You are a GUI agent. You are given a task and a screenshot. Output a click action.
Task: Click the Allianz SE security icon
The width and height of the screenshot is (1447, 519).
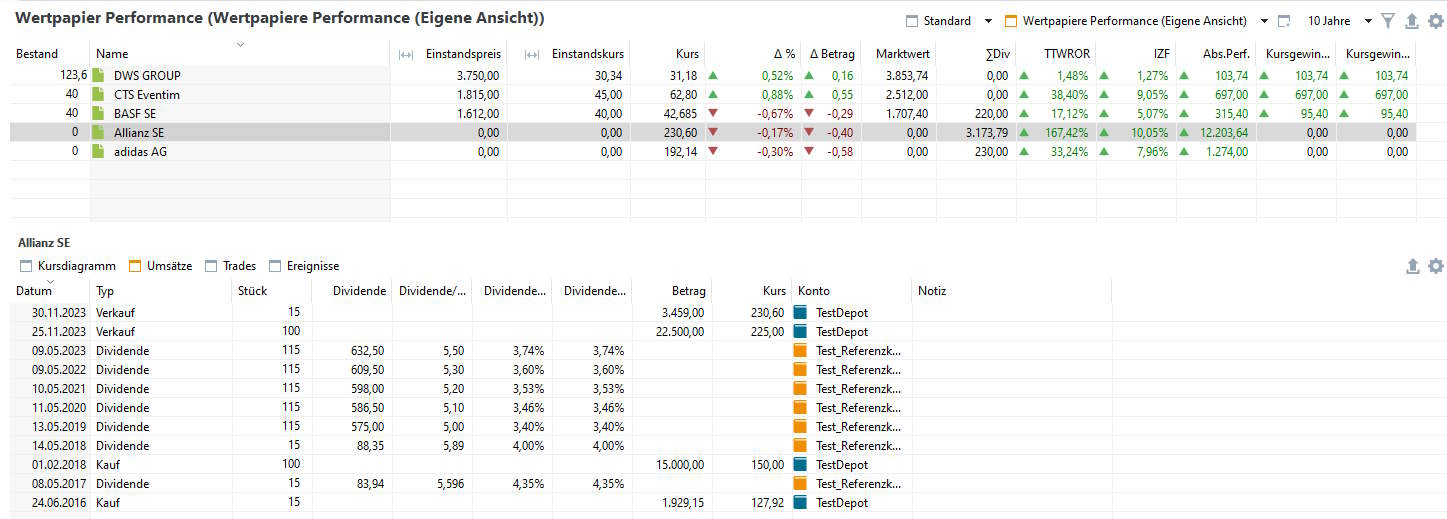(x=98, y=132)
